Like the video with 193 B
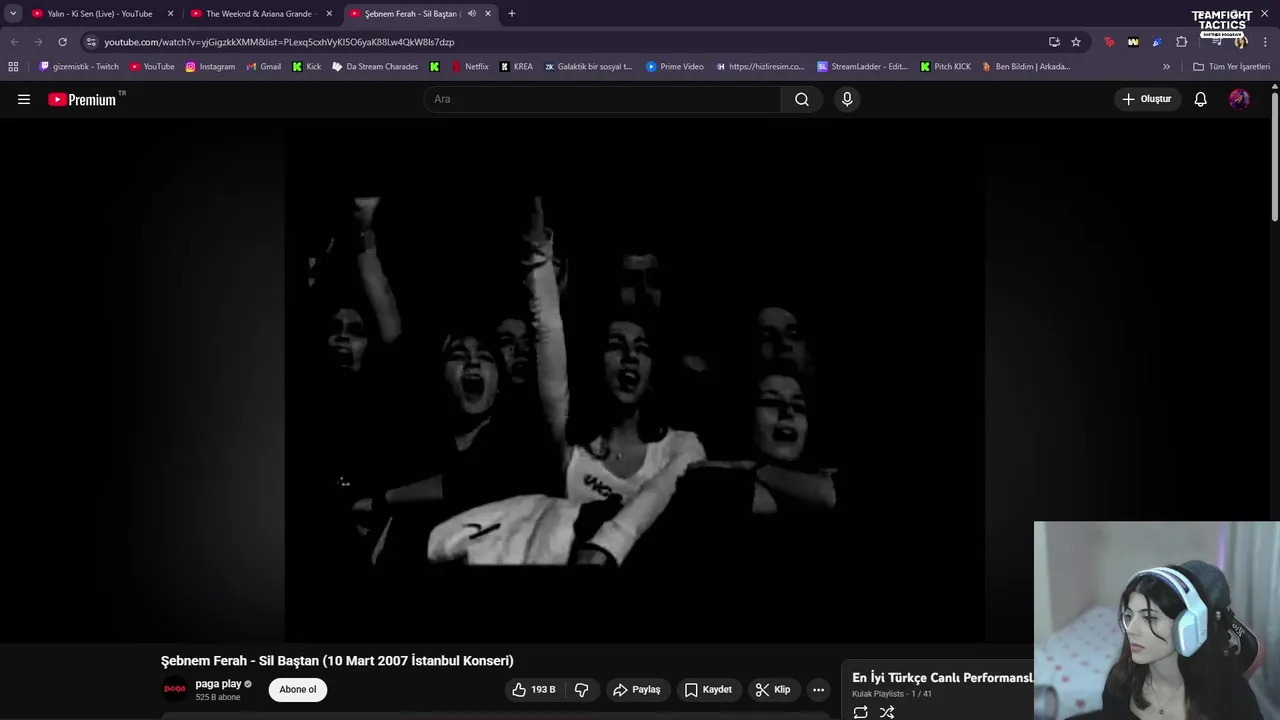The height and width of the screenshot is (720, 1280). (x=533, y=689)
